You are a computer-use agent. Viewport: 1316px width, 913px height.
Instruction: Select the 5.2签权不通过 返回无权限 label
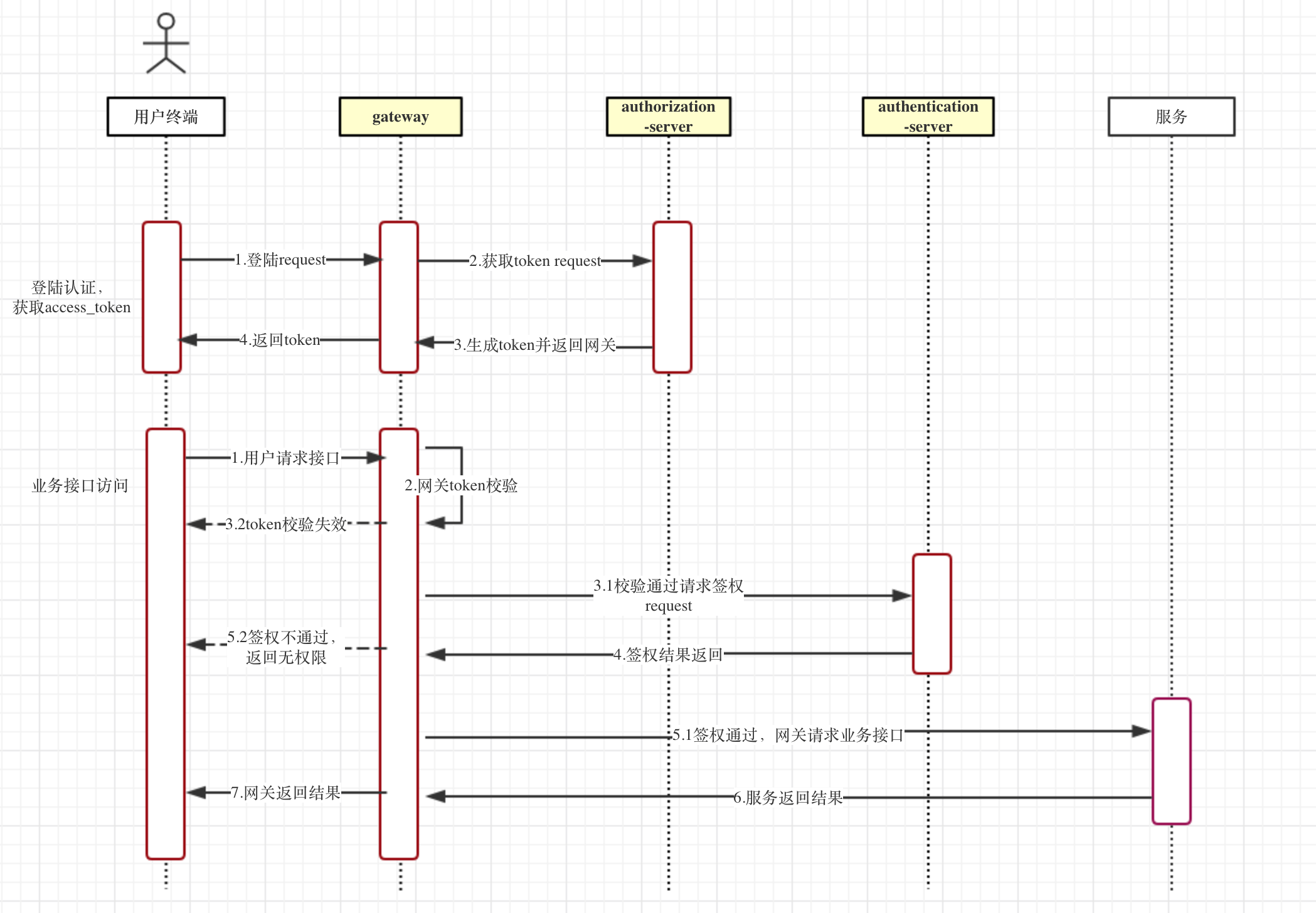tap(285, 647)
